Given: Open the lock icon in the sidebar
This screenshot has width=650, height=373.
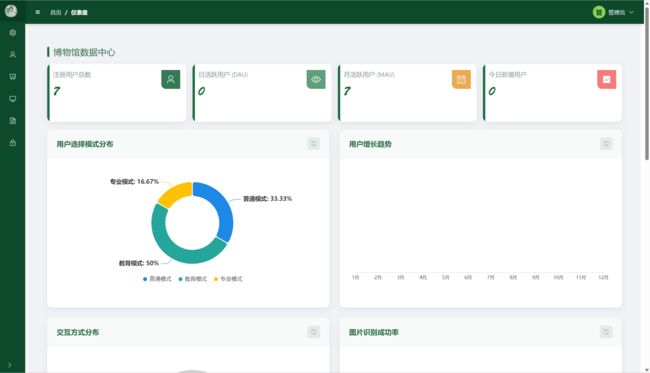Looking at the screenshot, I should point(13,143).
